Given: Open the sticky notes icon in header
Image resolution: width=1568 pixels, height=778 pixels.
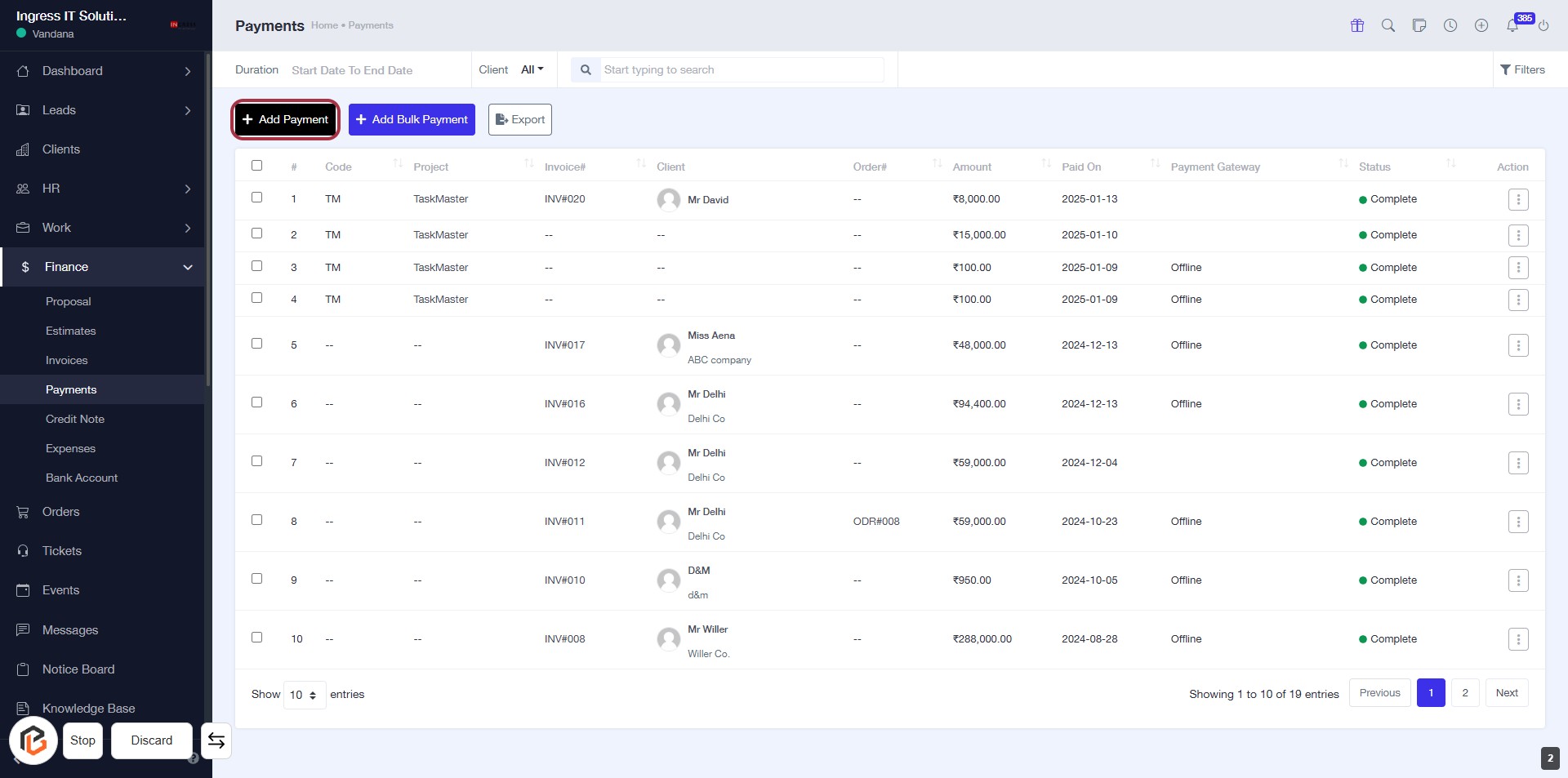Looking at the screenshot, I should click(x=1419, y=25).
